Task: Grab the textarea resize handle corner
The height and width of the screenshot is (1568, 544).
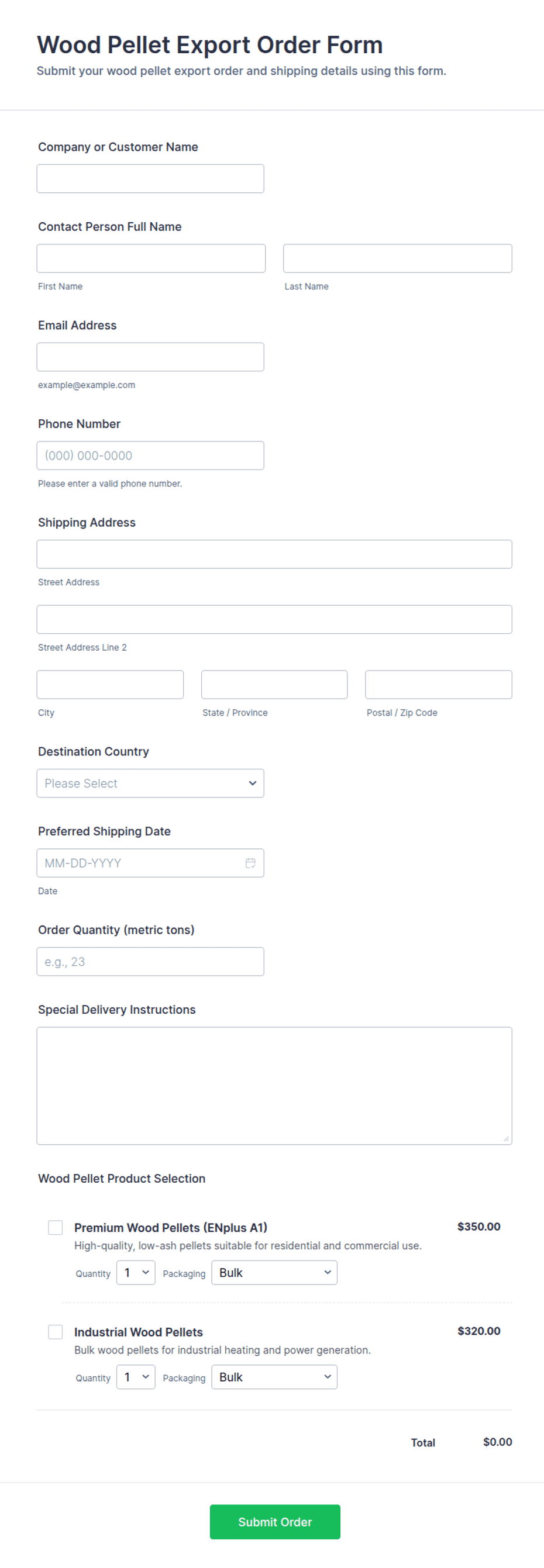Action: point(506,1139)
